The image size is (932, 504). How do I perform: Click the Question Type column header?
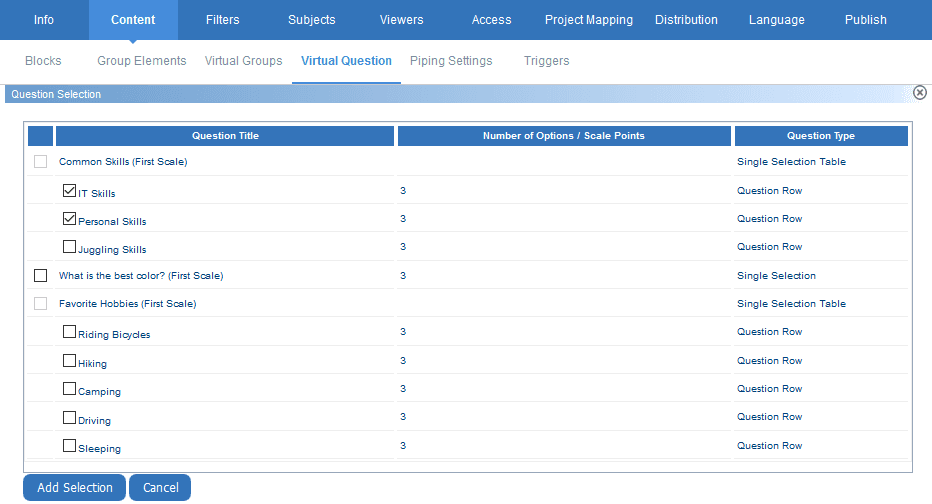pyautogui.click(x=821, y=136)
